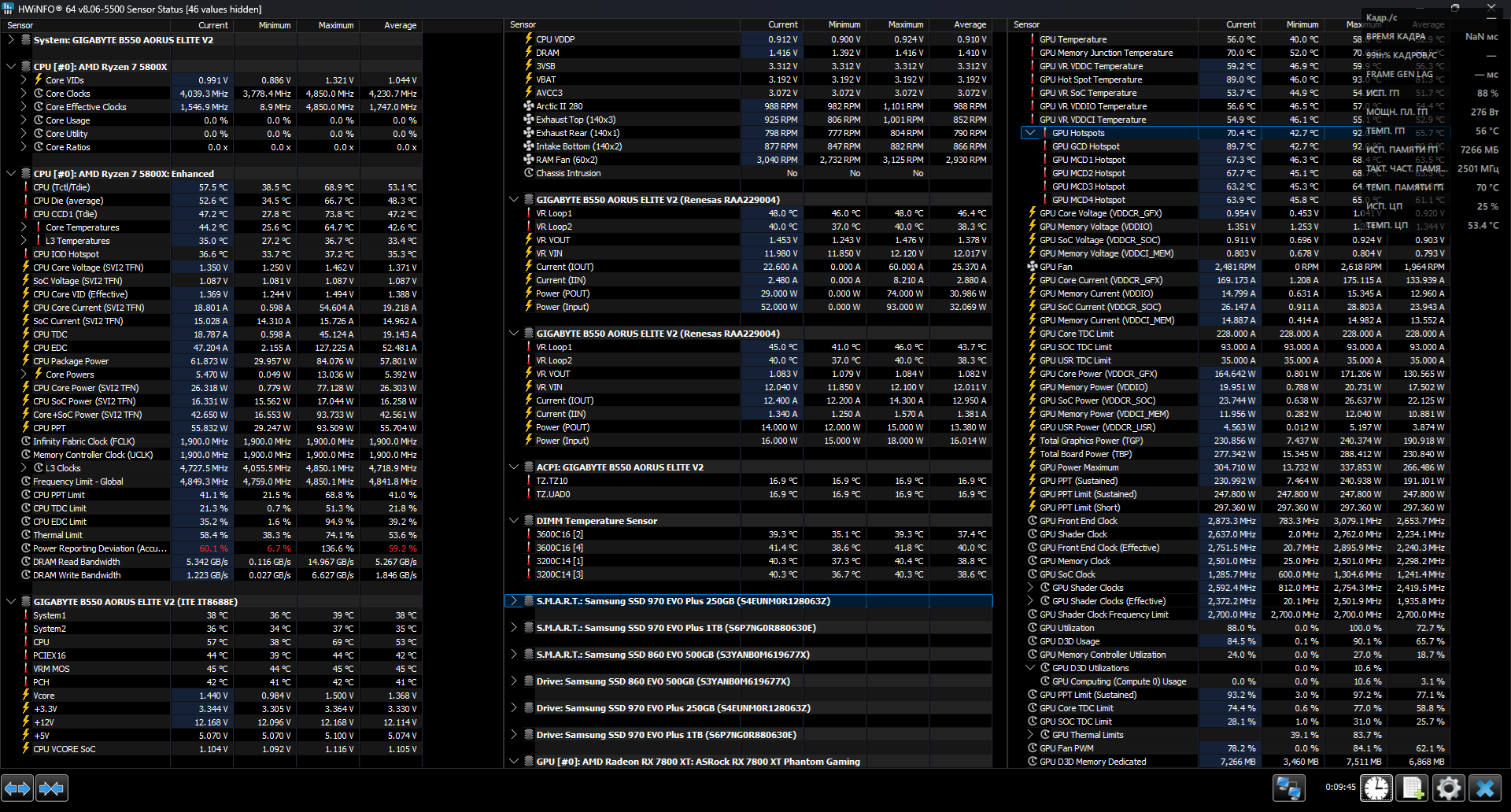Click the clock icon beside Infinity Fabric Clock (FCLK)
The width and height of the screenshot is (1511, 812).
tap(26, 441)
